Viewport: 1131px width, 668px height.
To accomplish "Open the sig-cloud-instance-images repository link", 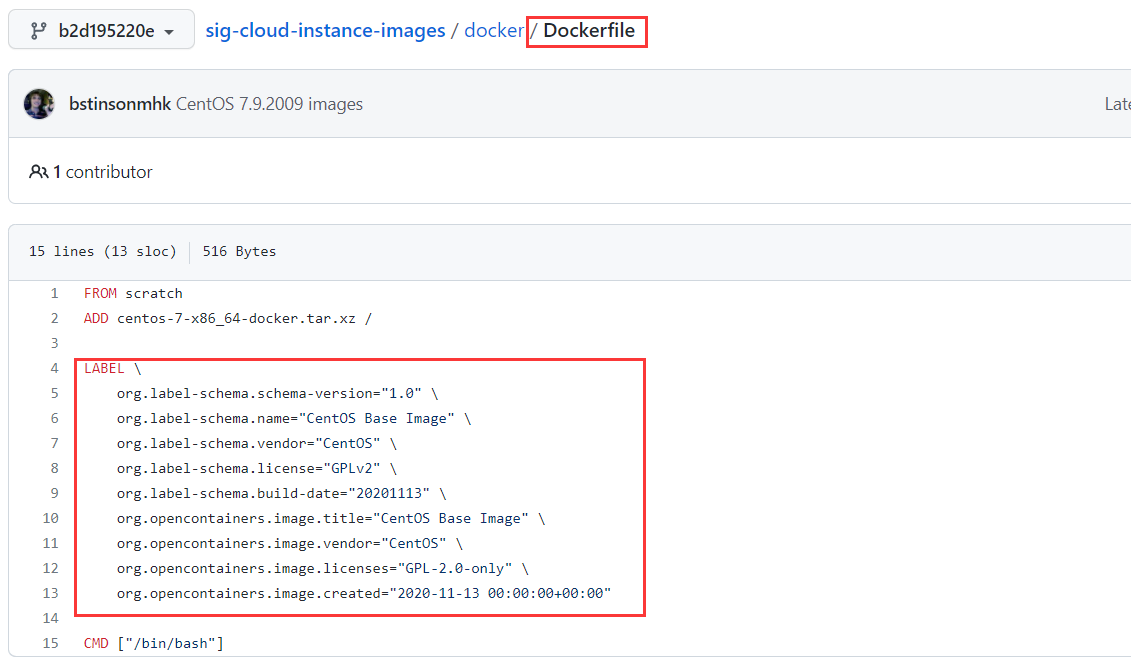I will 325,30.
